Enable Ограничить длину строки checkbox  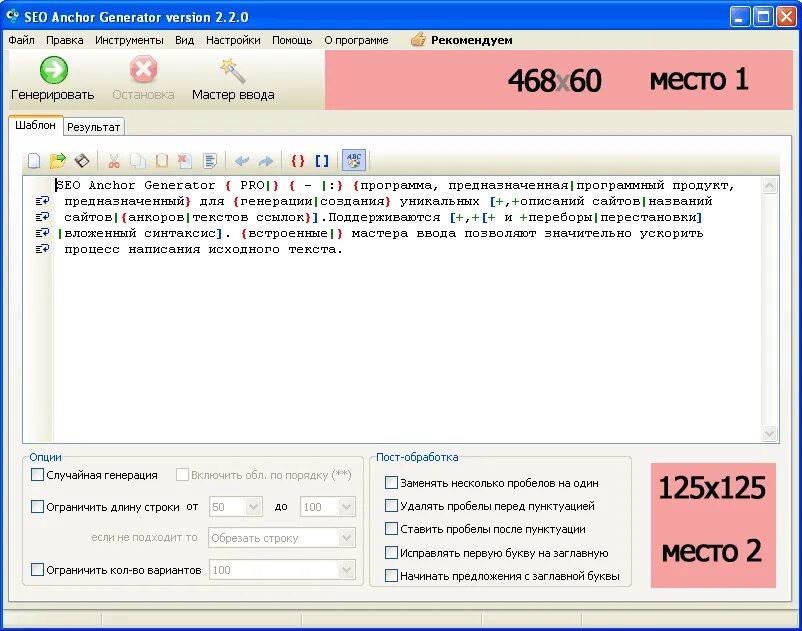click(37, 507)
